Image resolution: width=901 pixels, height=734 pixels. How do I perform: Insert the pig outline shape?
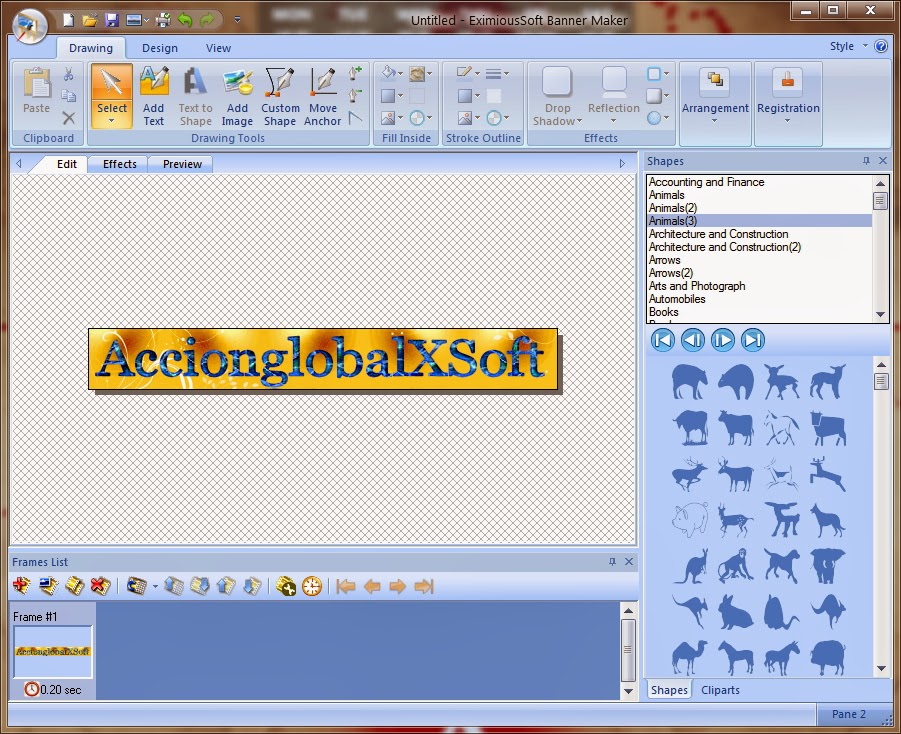coord(690,519)
